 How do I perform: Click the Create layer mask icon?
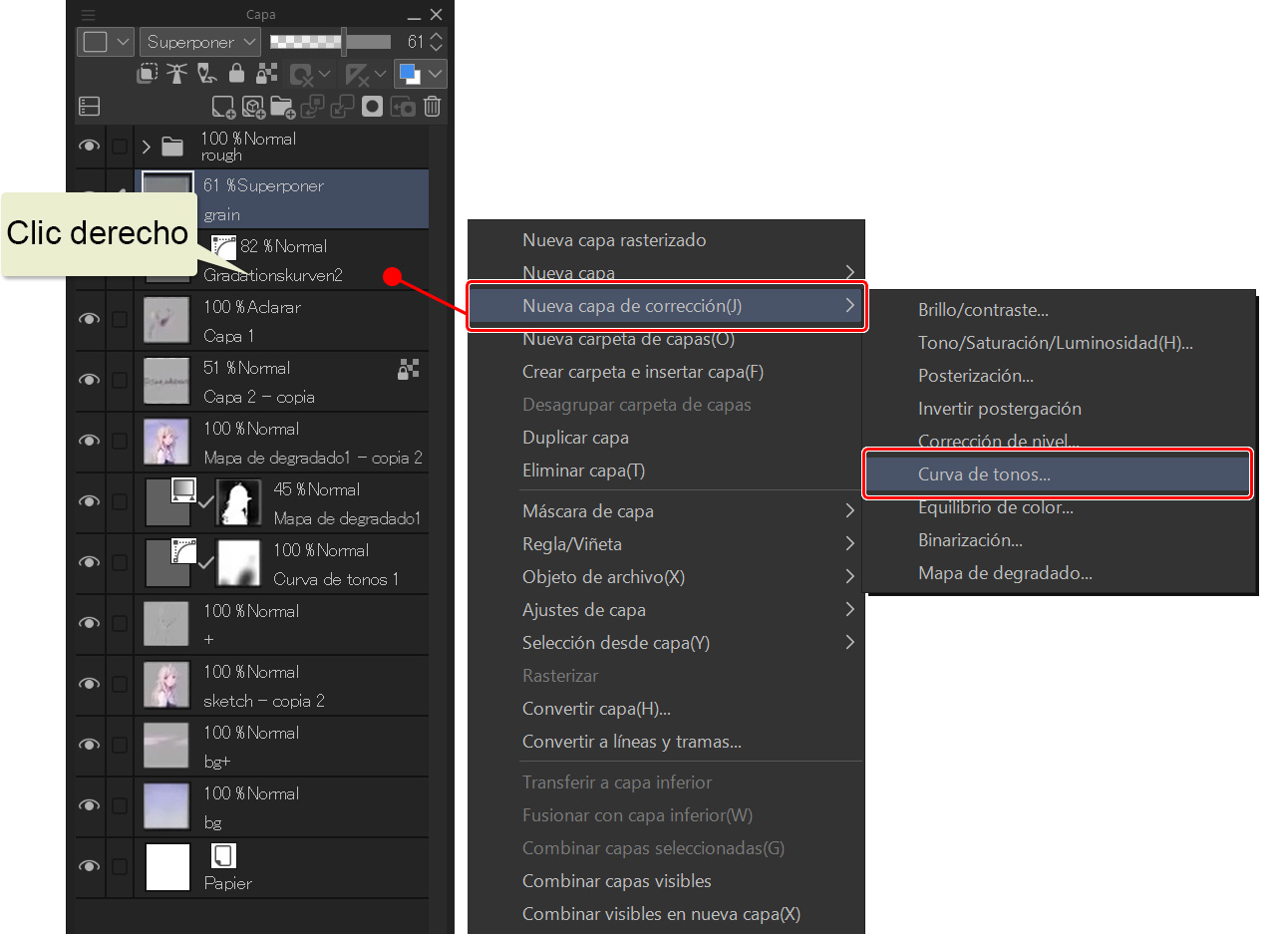pos(372,107)
